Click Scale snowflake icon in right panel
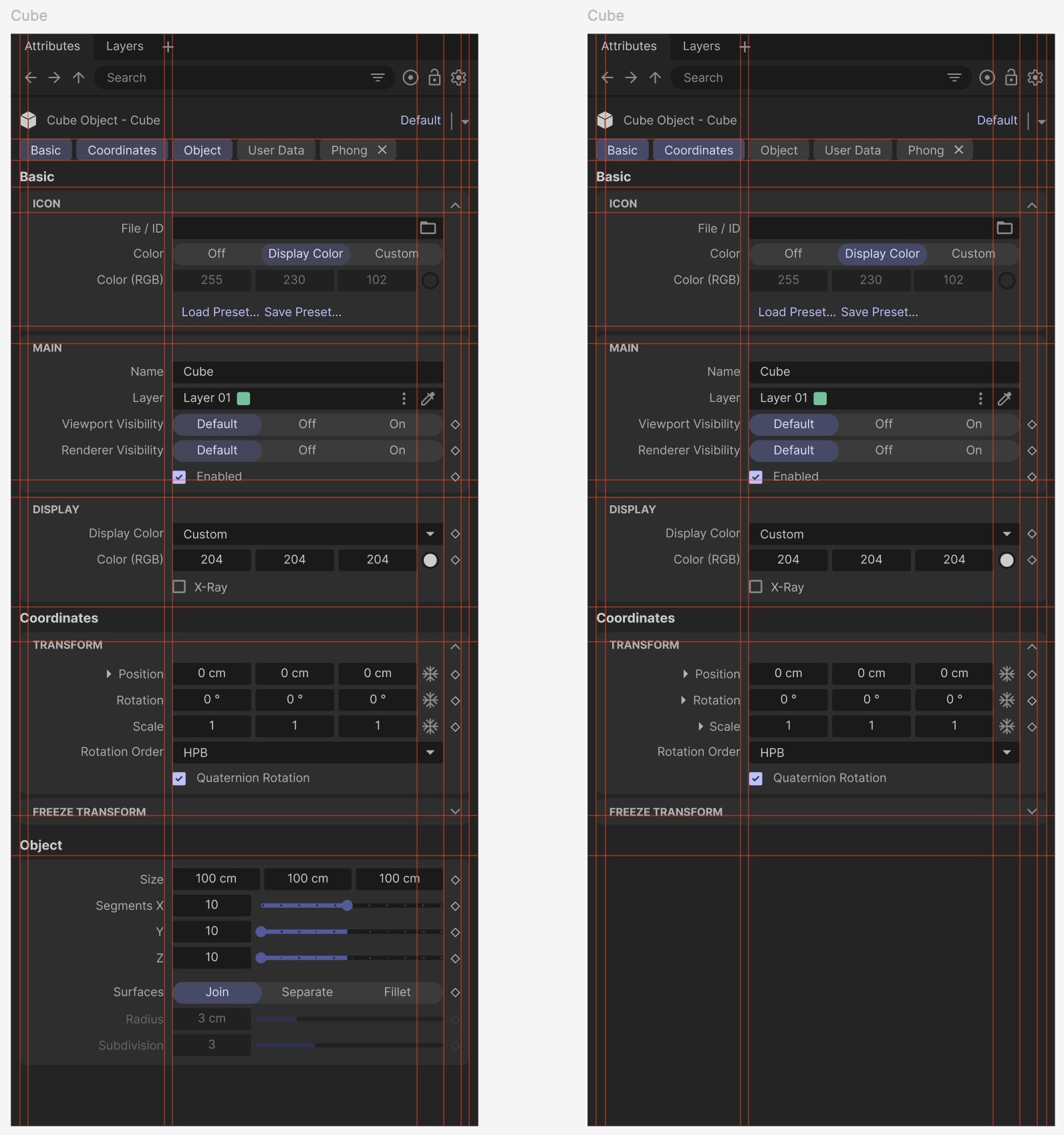The height and width of the screenshot is (1135, 1064). tap(1007, 726)
